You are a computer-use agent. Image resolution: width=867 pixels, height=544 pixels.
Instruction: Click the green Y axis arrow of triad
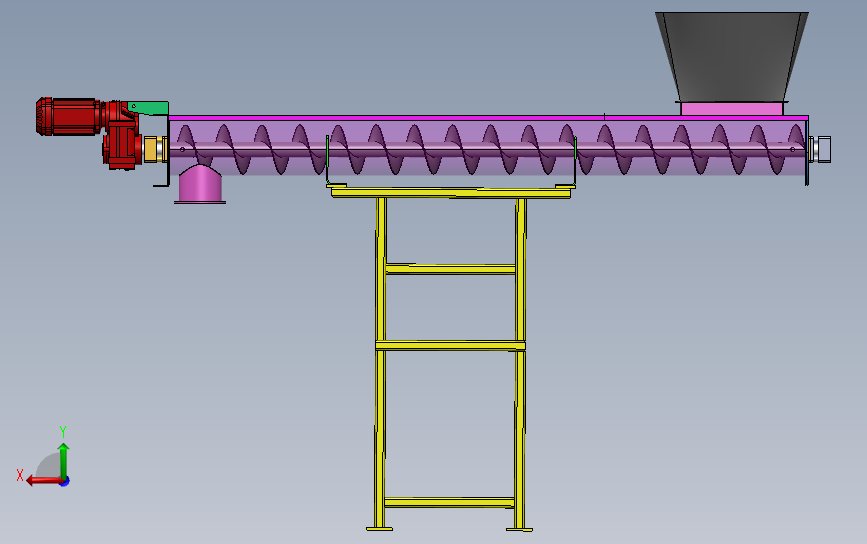click(x=64, y=459)
